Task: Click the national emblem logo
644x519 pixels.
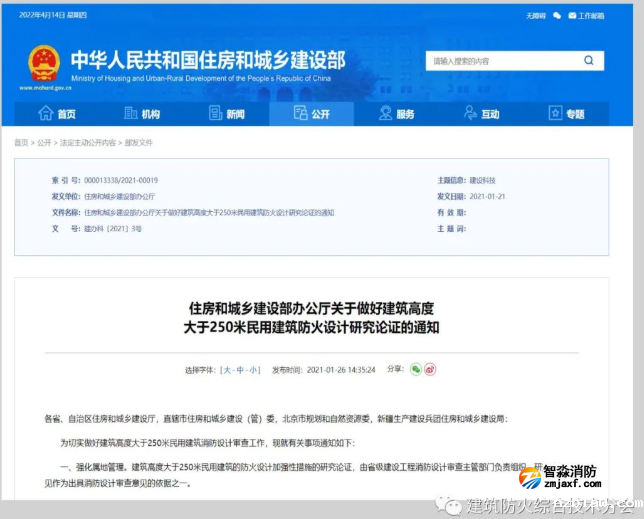Action: pos(43,63)
